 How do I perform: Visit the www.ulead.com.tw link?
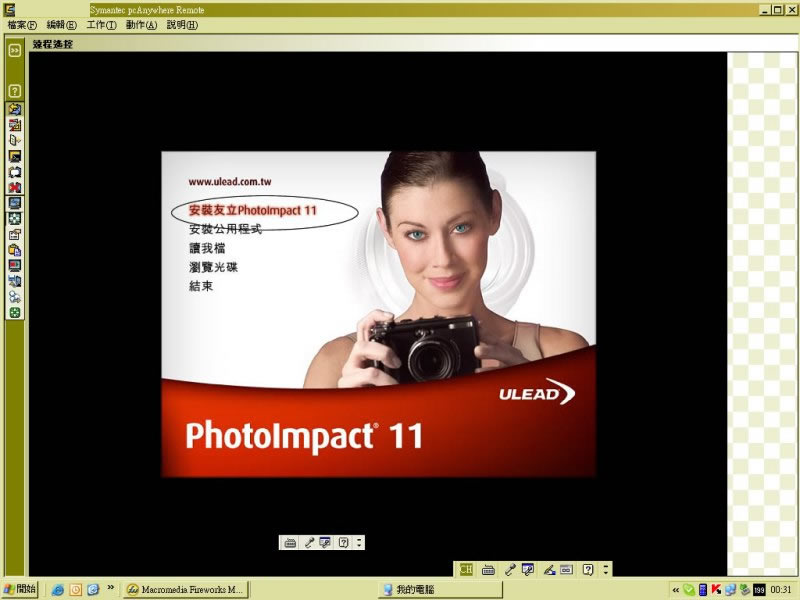[230, 182]
